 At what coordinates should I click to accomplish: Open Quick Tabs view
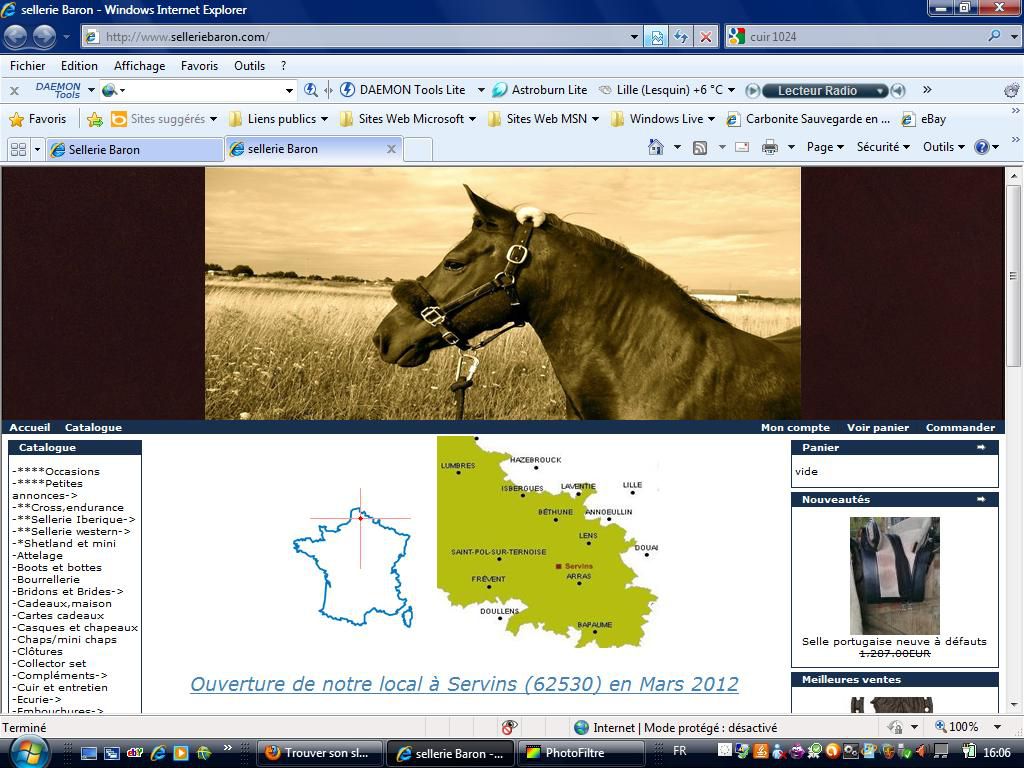[18, 149]
